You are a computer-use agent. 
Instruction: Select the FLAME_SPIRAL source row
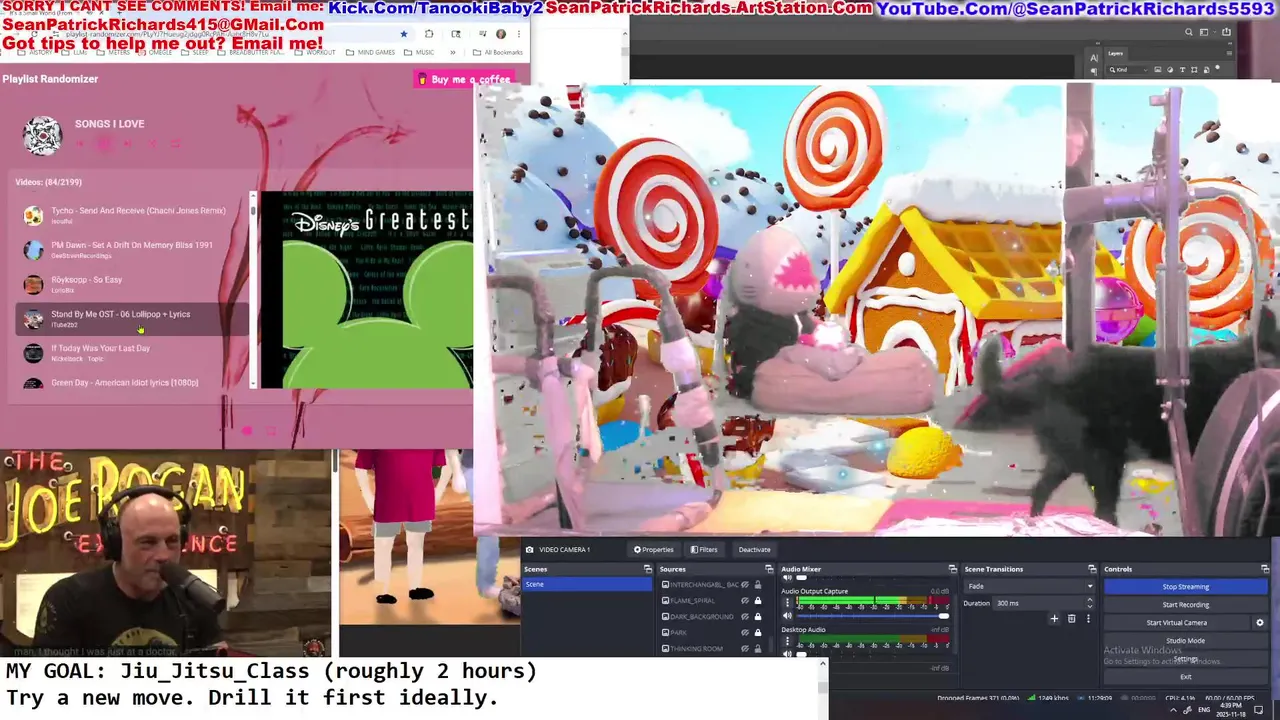point(712,600)
